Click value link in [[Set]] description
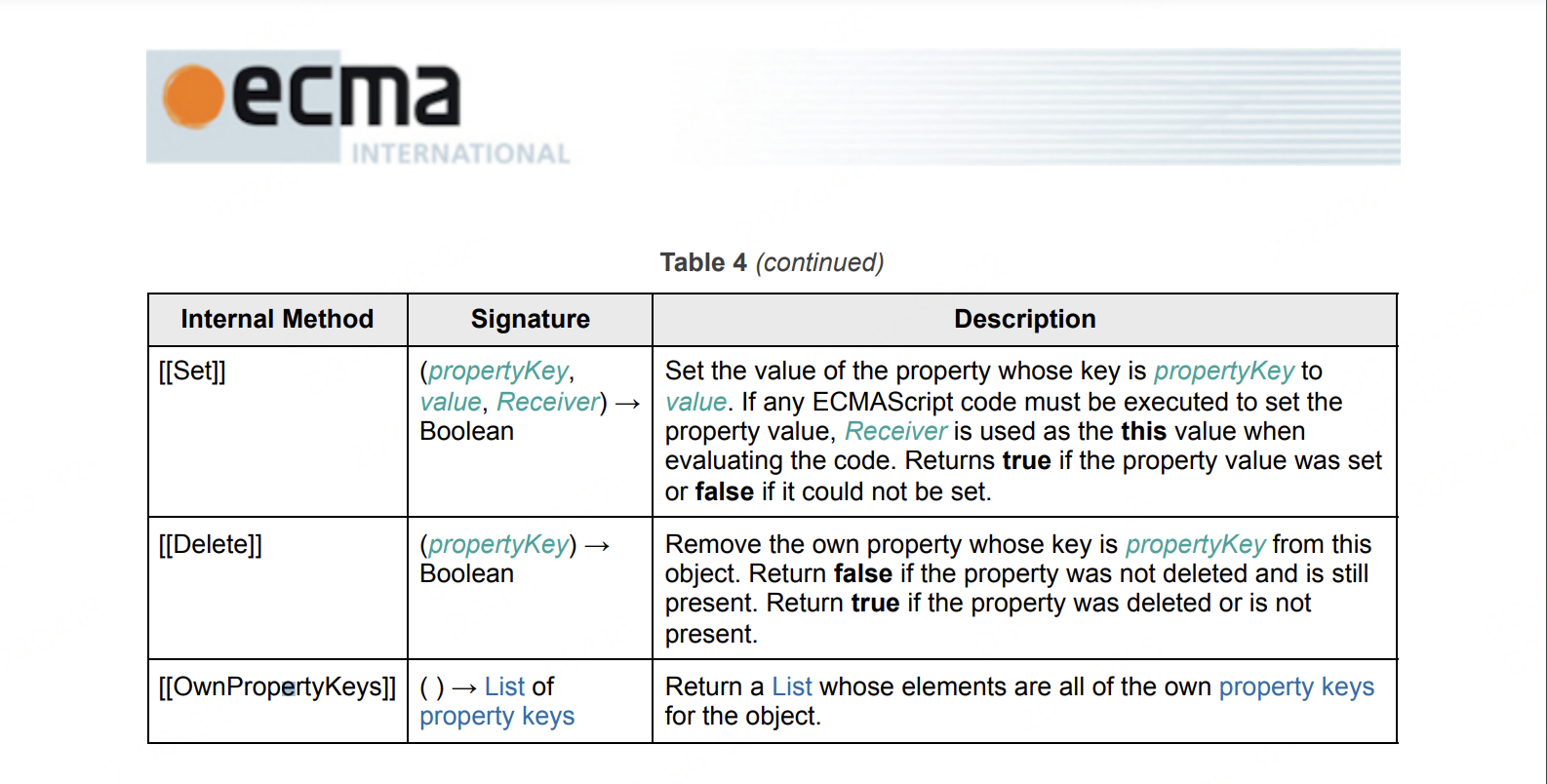1547x784 pixels. [x=695, y=402]
